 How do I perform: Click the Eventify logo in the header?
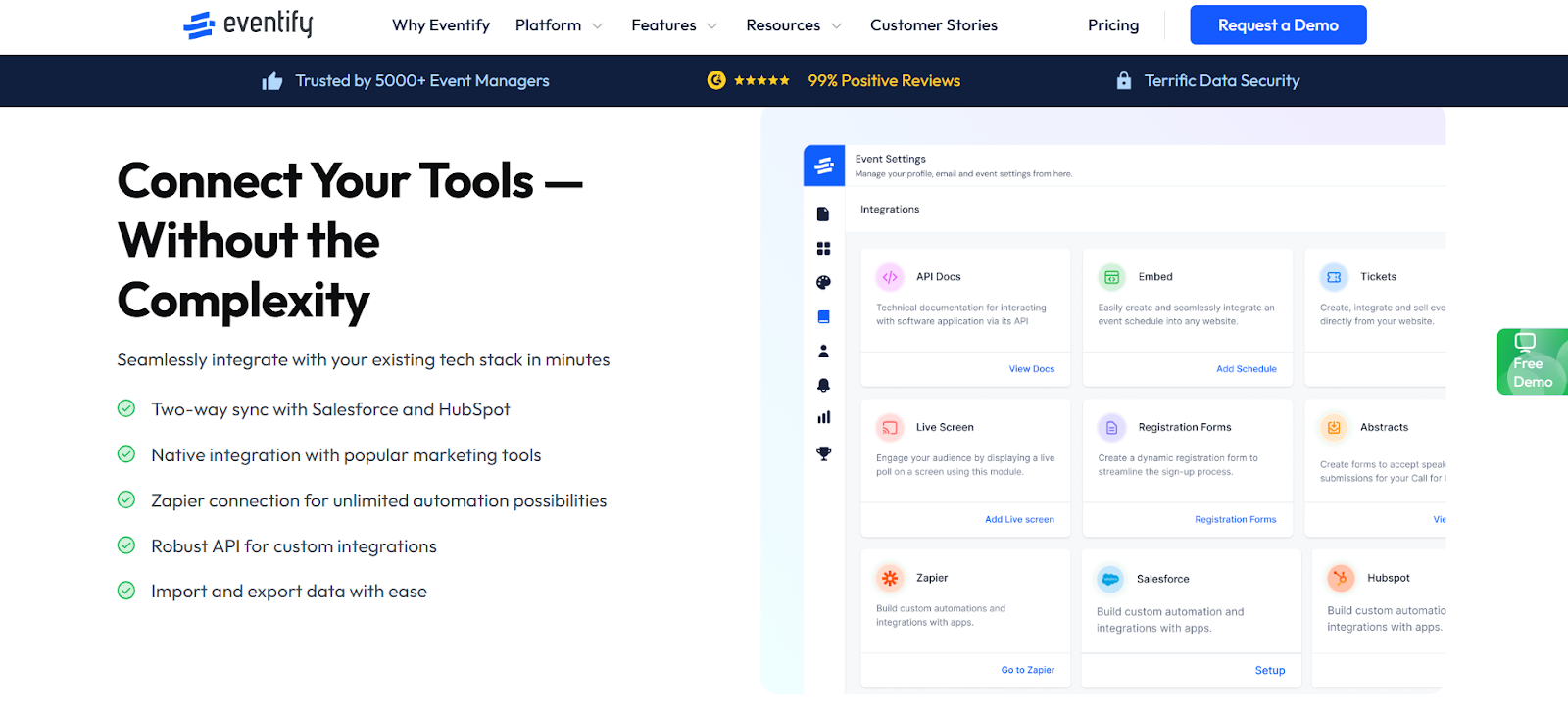coord(248,24)
